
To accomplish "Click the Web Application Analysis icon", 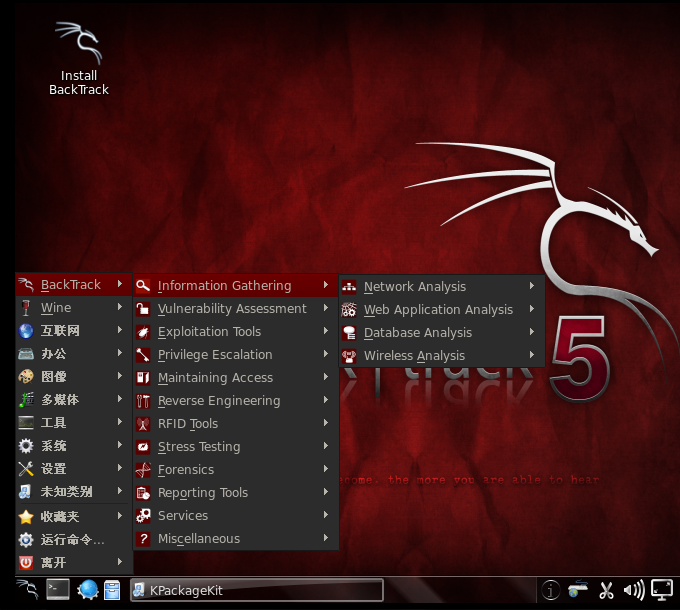I will pyautogui.click(x=349, y=310).
